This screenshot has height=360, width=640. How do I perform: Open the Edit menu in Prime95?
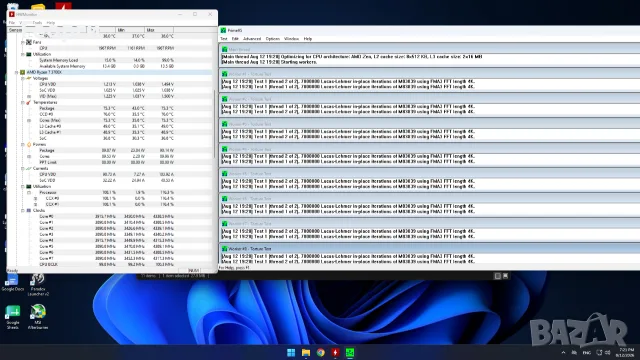click(x=235, y=39)
